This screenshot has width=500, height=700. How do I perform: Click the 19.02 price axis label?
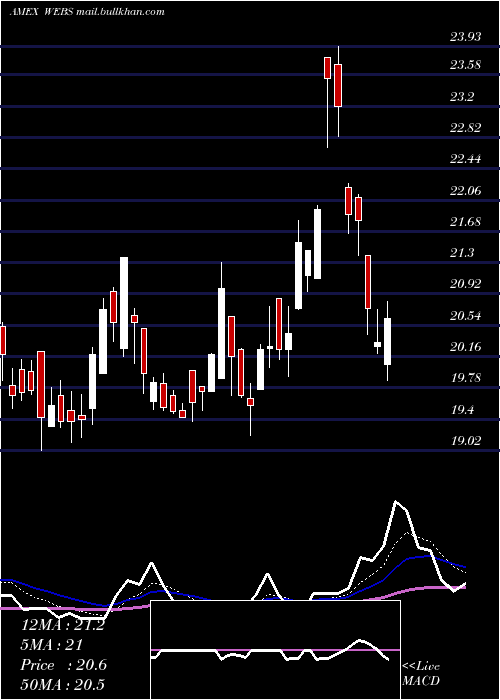pyautogui.click(x=466, y=441)
